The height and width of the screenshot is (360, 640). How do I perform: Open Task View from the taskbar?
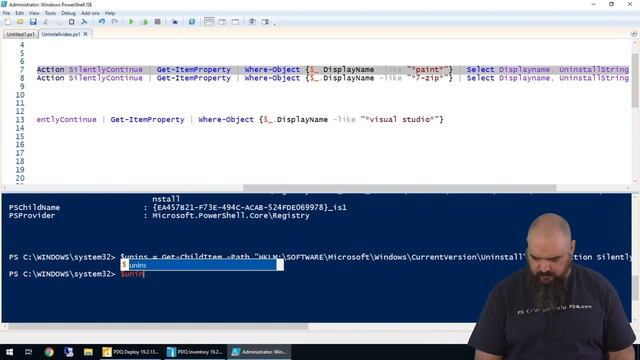[x=29, y=352]
